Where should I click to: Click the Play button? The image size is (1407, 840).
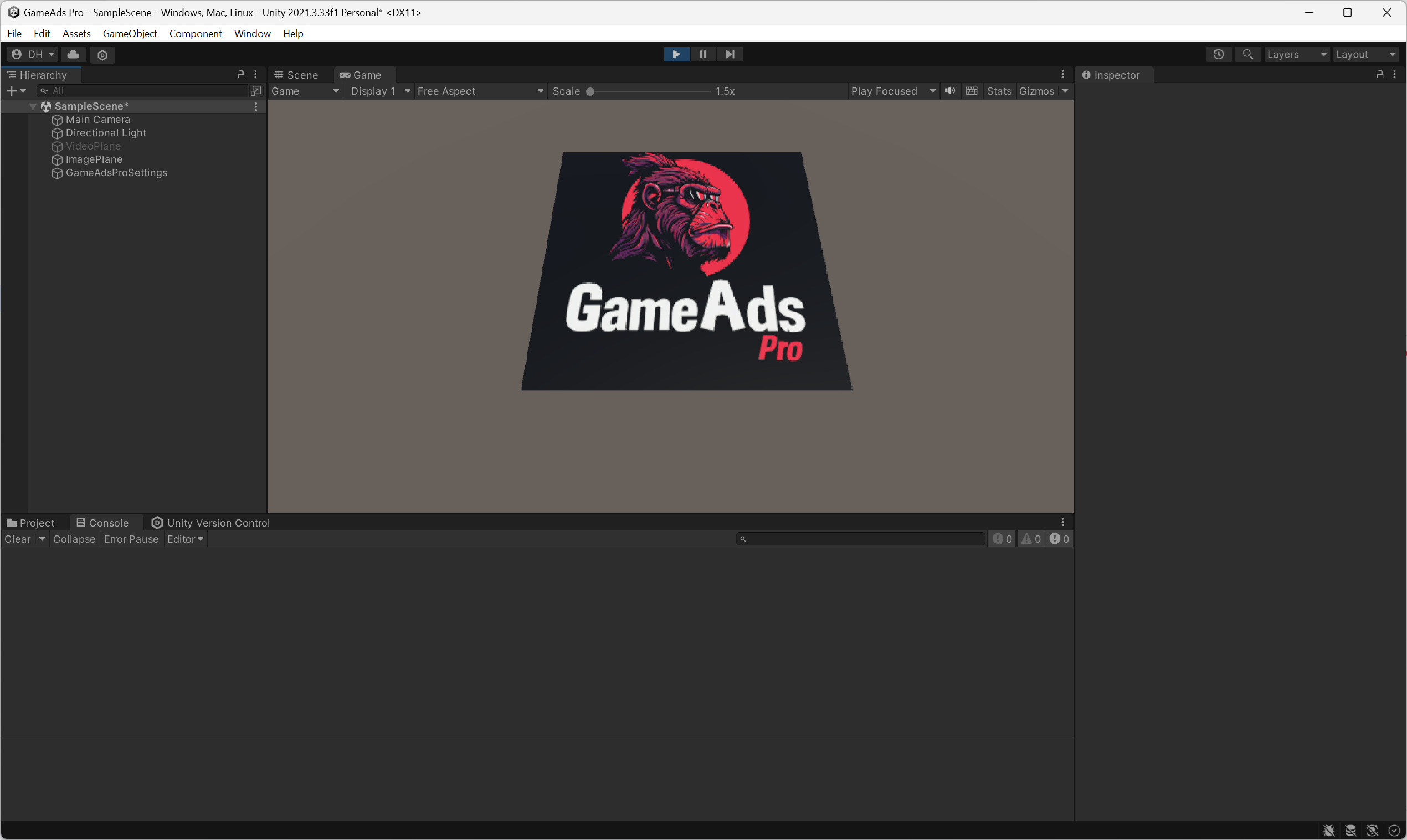[x=676, y=54]
